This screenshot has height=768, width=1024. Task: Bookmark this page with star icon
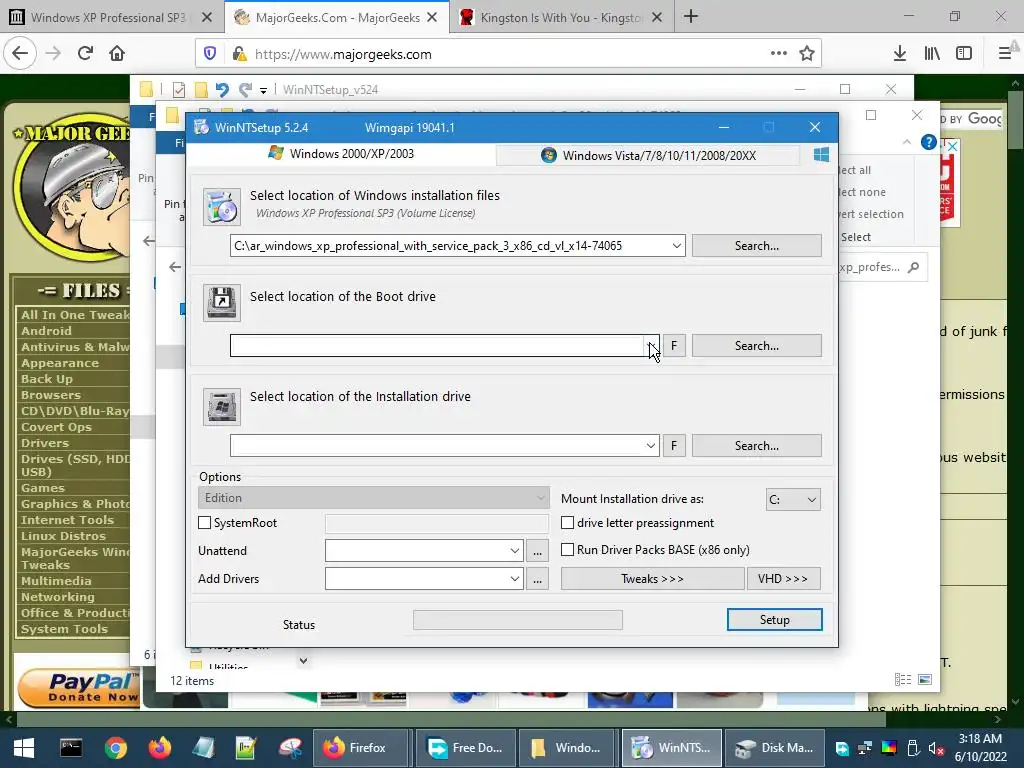coord(807,54)
